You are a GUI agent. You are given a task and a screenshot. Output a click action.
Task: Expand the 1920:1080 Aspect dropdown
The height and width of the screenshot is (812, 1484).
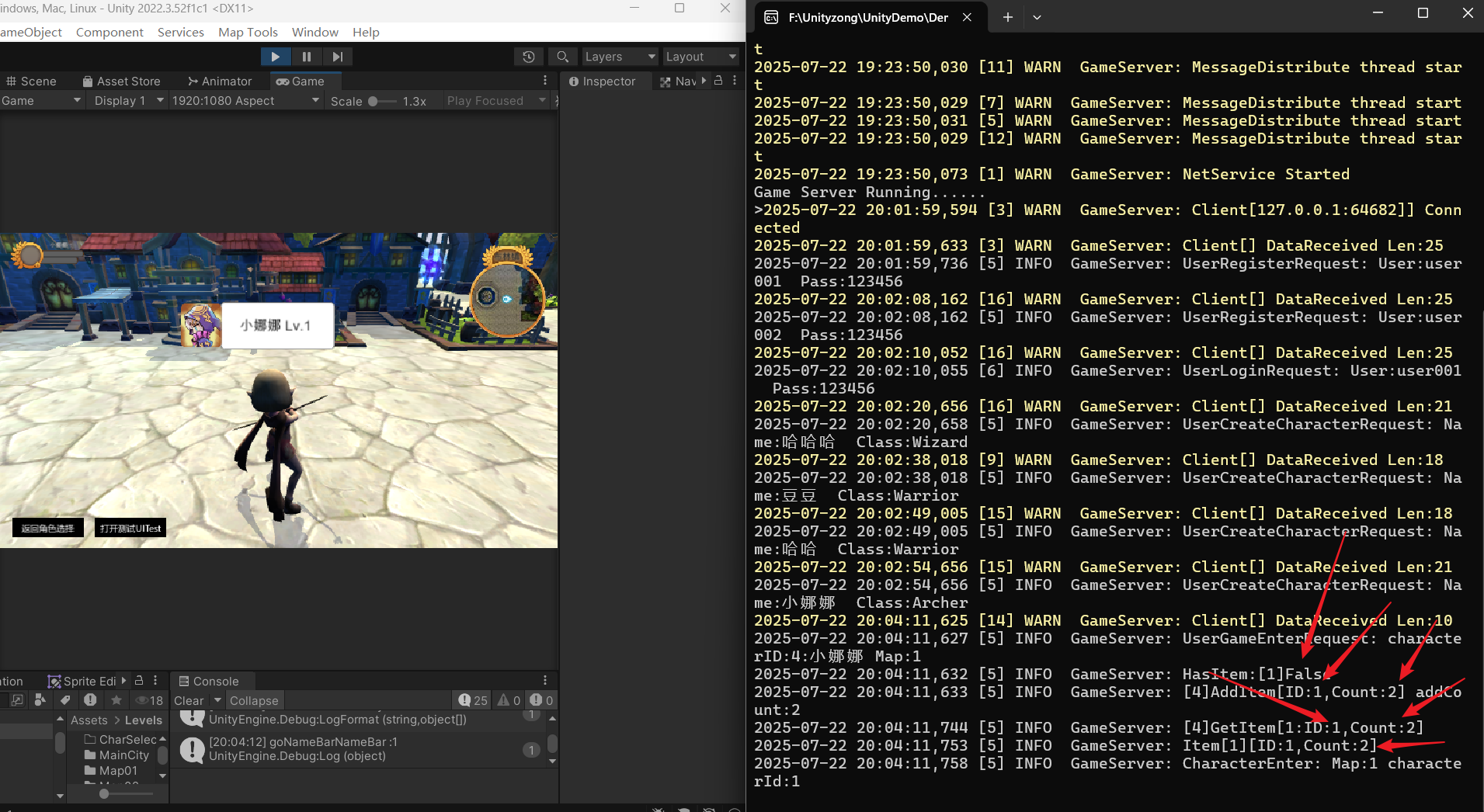point(245,101)
